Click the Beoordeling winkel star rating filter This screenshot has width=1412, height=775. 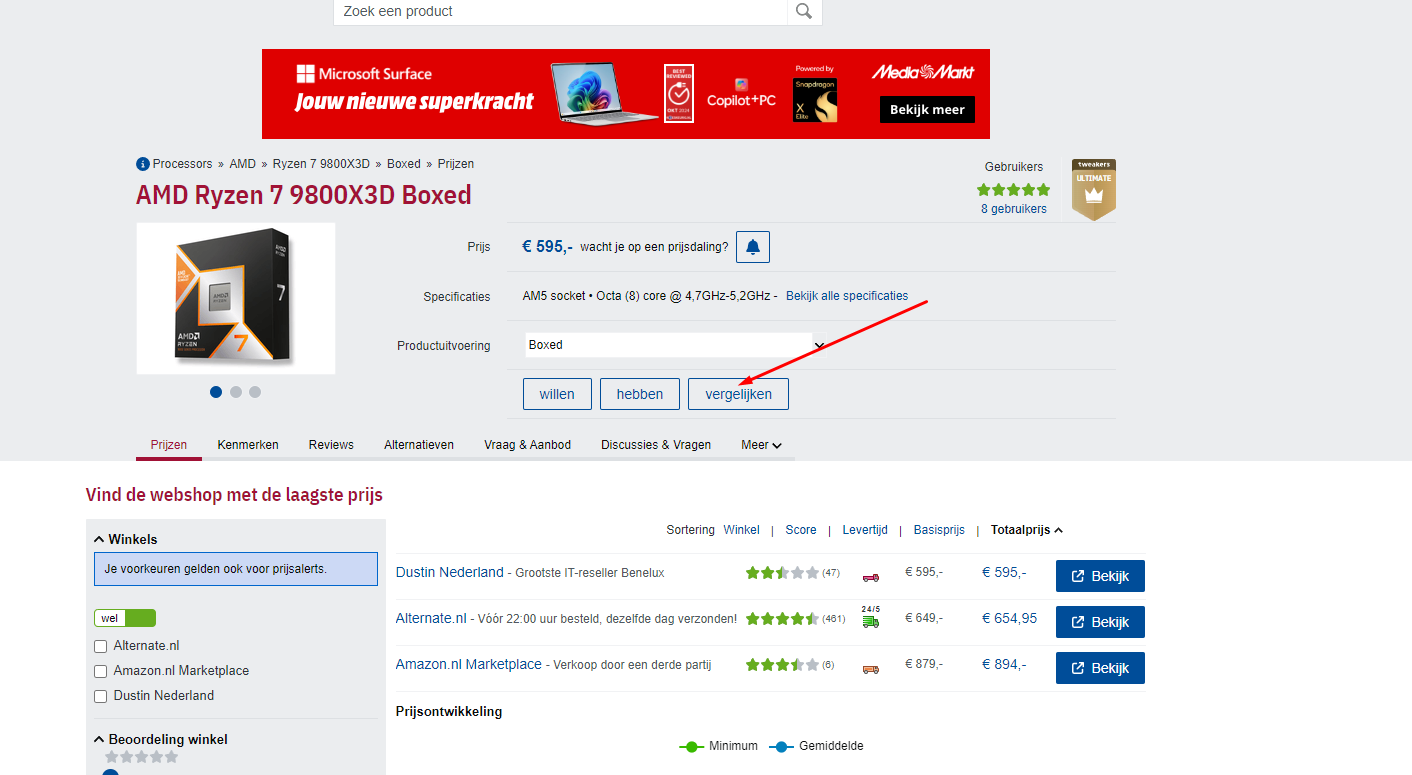click(142, 757)
